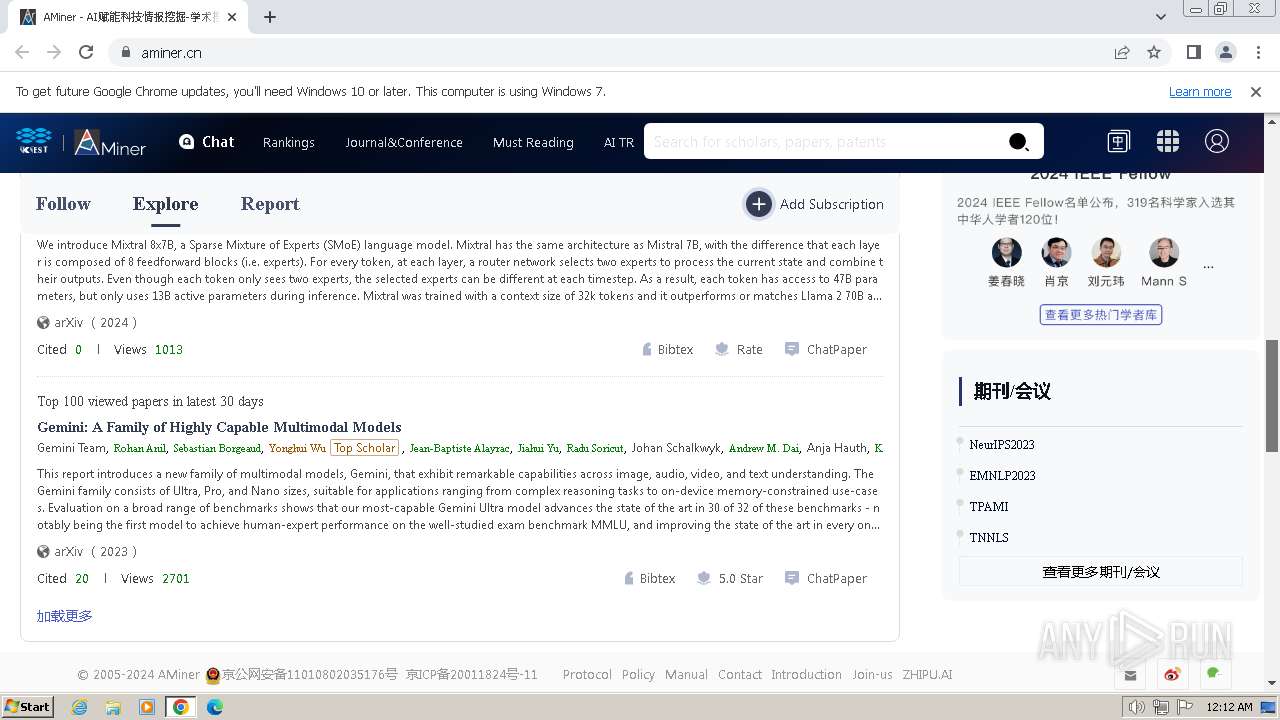Screen dimensions: 1280x720
Task: Open AI TR menu item
Action: coord(619,142)
